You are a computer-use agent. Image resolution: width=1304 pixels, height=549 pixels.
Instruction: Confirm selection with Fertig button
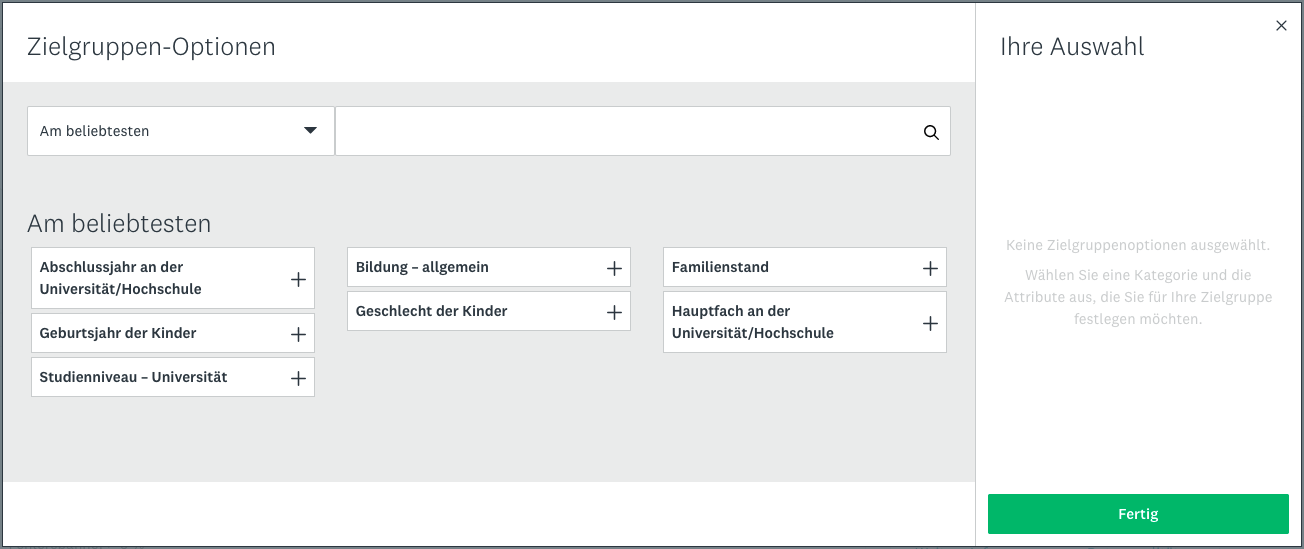[1138, 514]
